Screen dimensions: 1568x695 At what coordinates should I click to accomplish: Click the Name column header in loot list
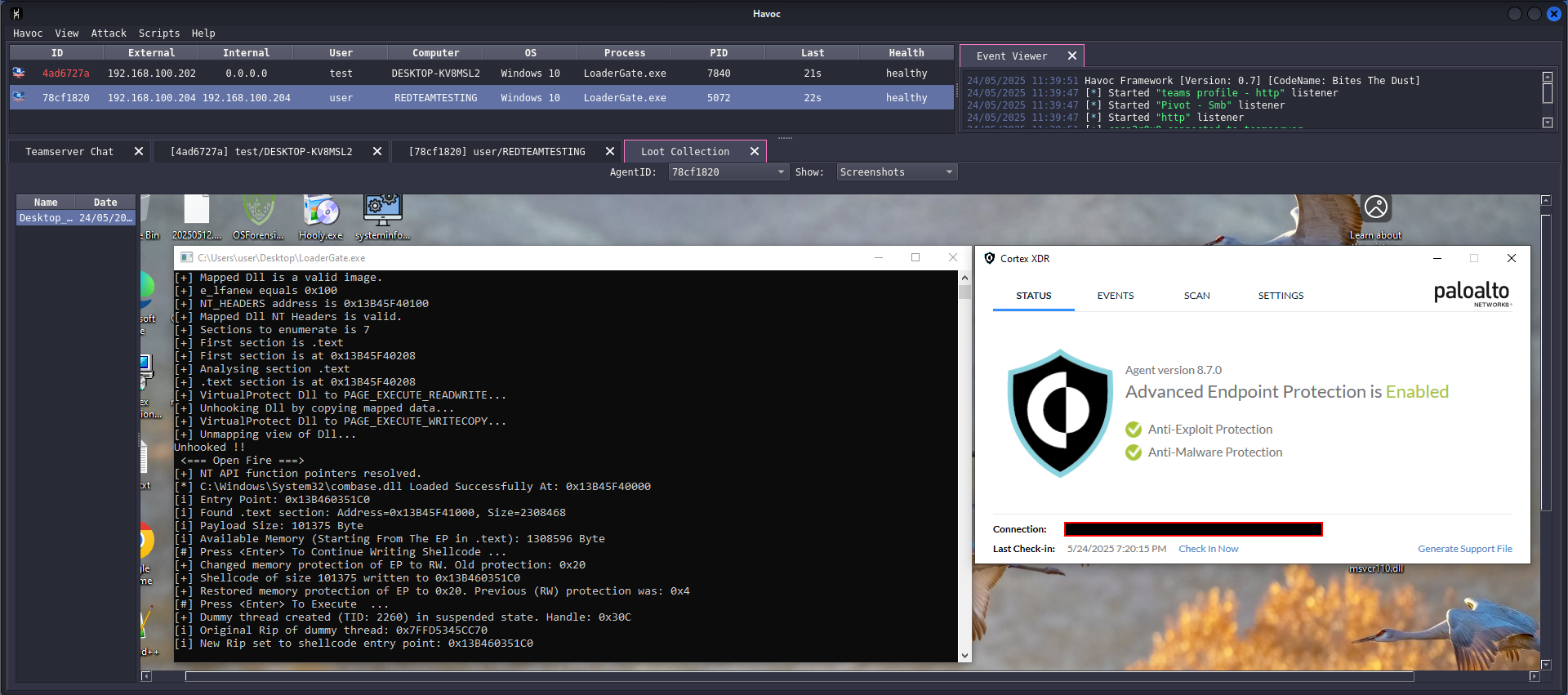point(46,203)
